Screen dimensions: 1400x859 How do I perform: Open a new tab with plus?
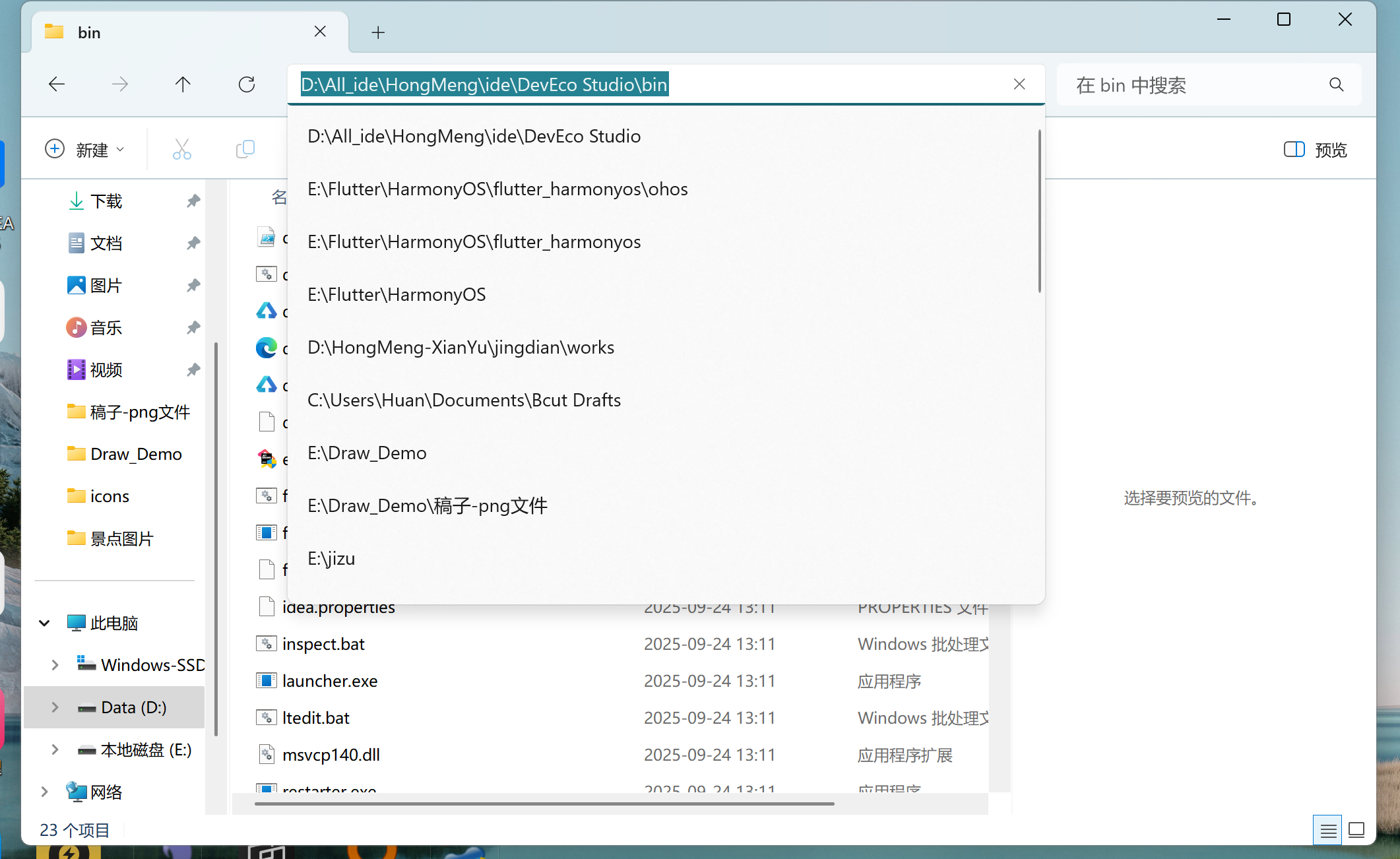point(378,32)
